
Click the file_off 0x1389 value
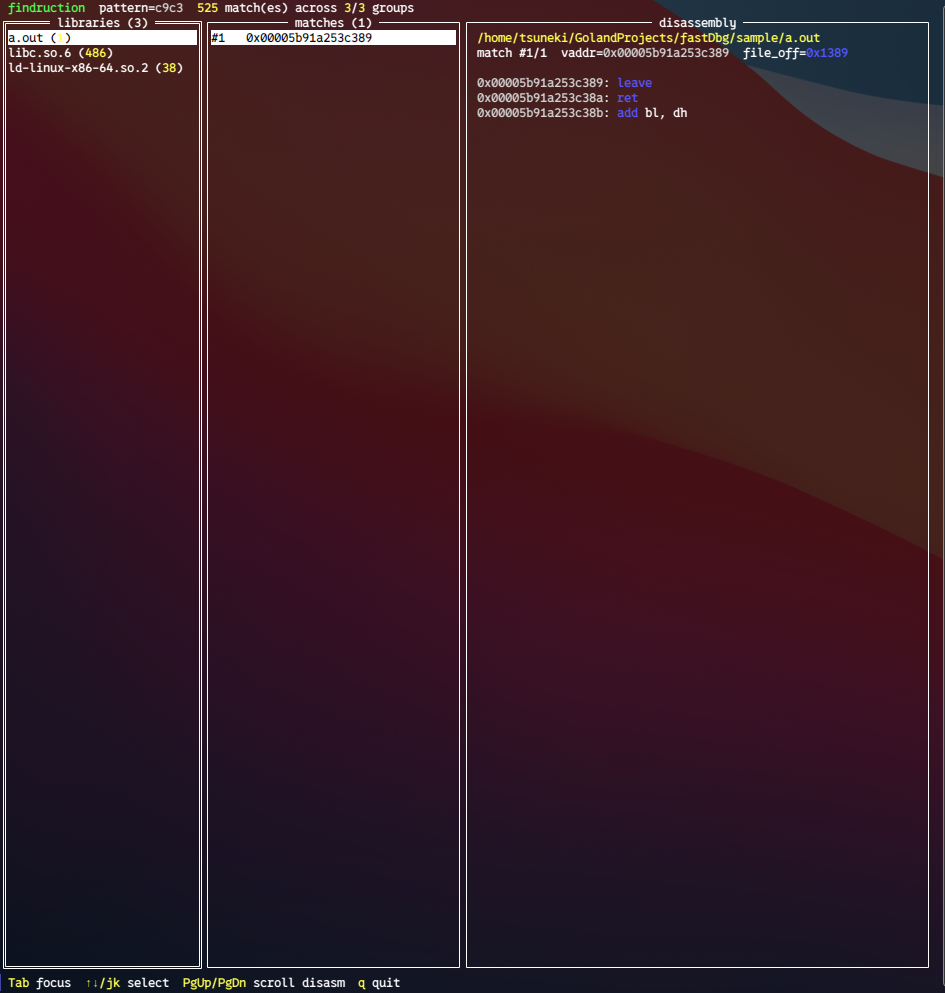[827, 53]
